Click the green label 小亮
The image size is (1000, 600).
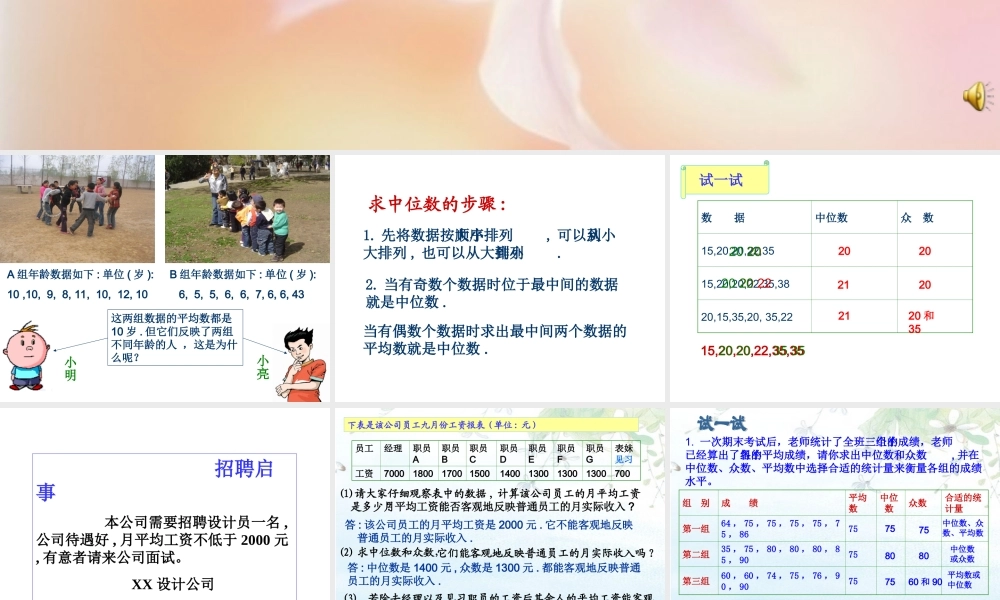(x=262, y=367)
